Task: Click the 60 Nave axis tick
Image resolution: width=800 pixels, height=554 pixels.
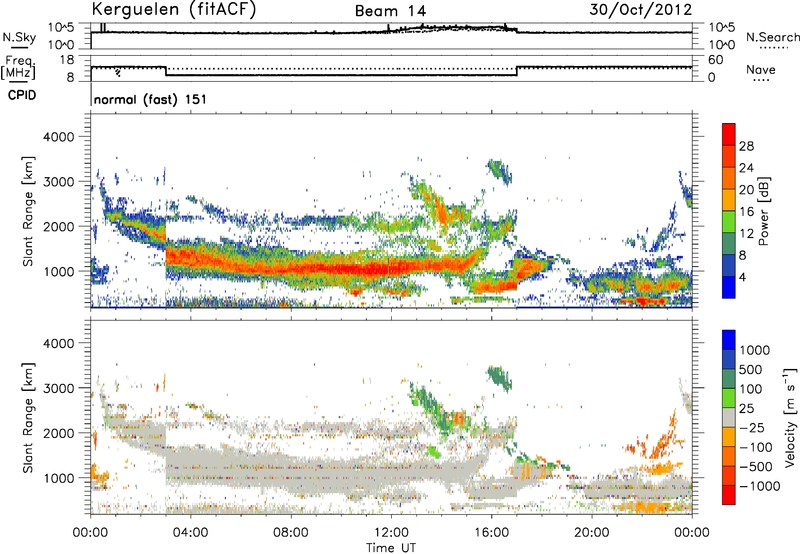Action: 715,60
